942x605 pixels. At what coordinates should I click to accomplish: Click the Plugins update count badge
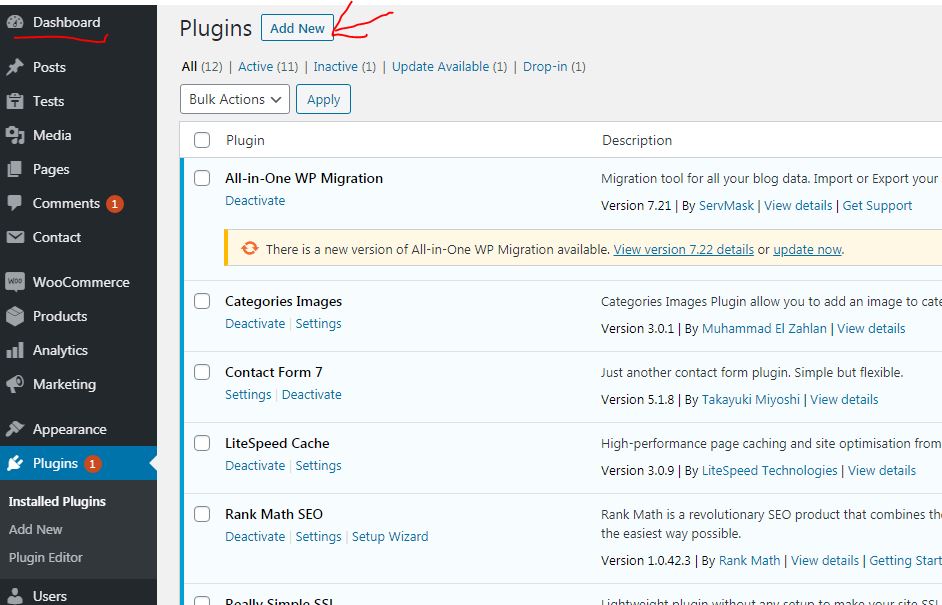93,464
